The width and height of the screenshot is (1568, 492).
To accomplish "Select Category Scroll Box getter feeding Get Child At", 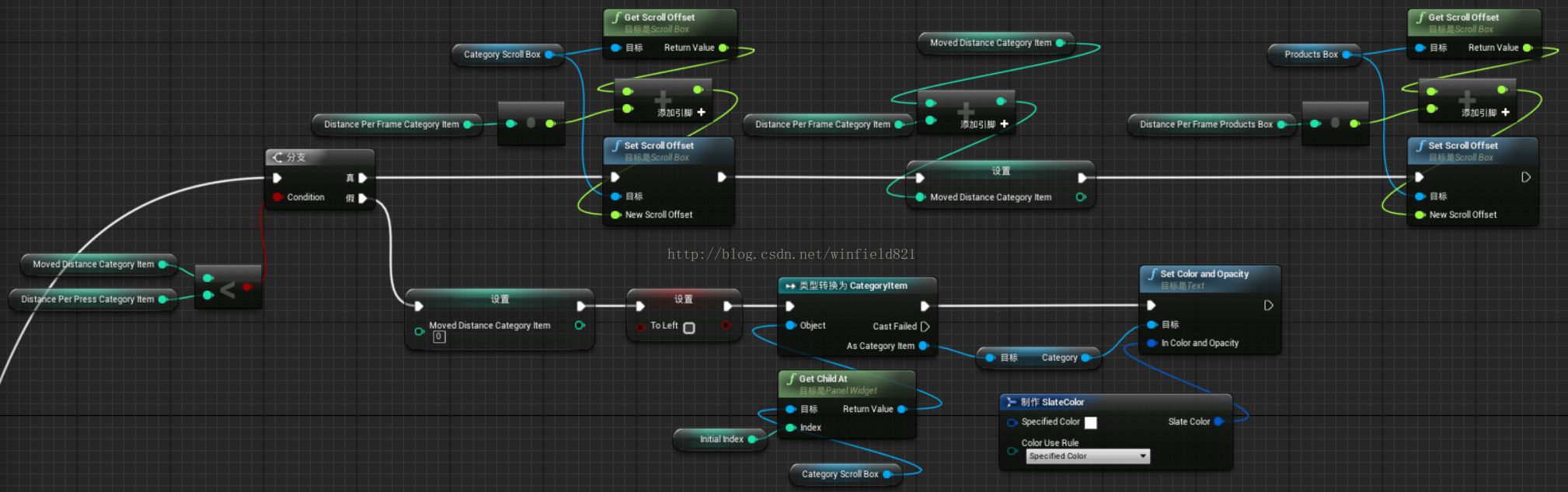I will (x=846, y=474).
